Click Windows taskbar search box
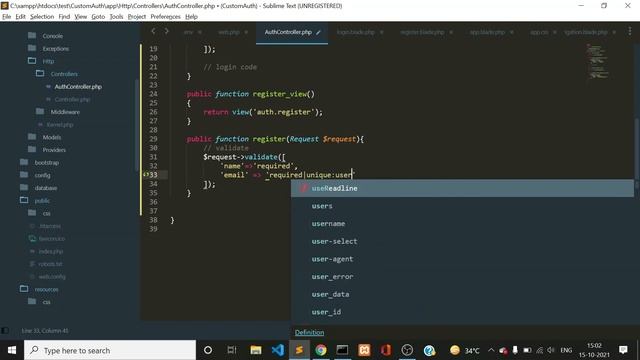The height and width of the screenshot is (360, 640). click(x=110, y=350)
